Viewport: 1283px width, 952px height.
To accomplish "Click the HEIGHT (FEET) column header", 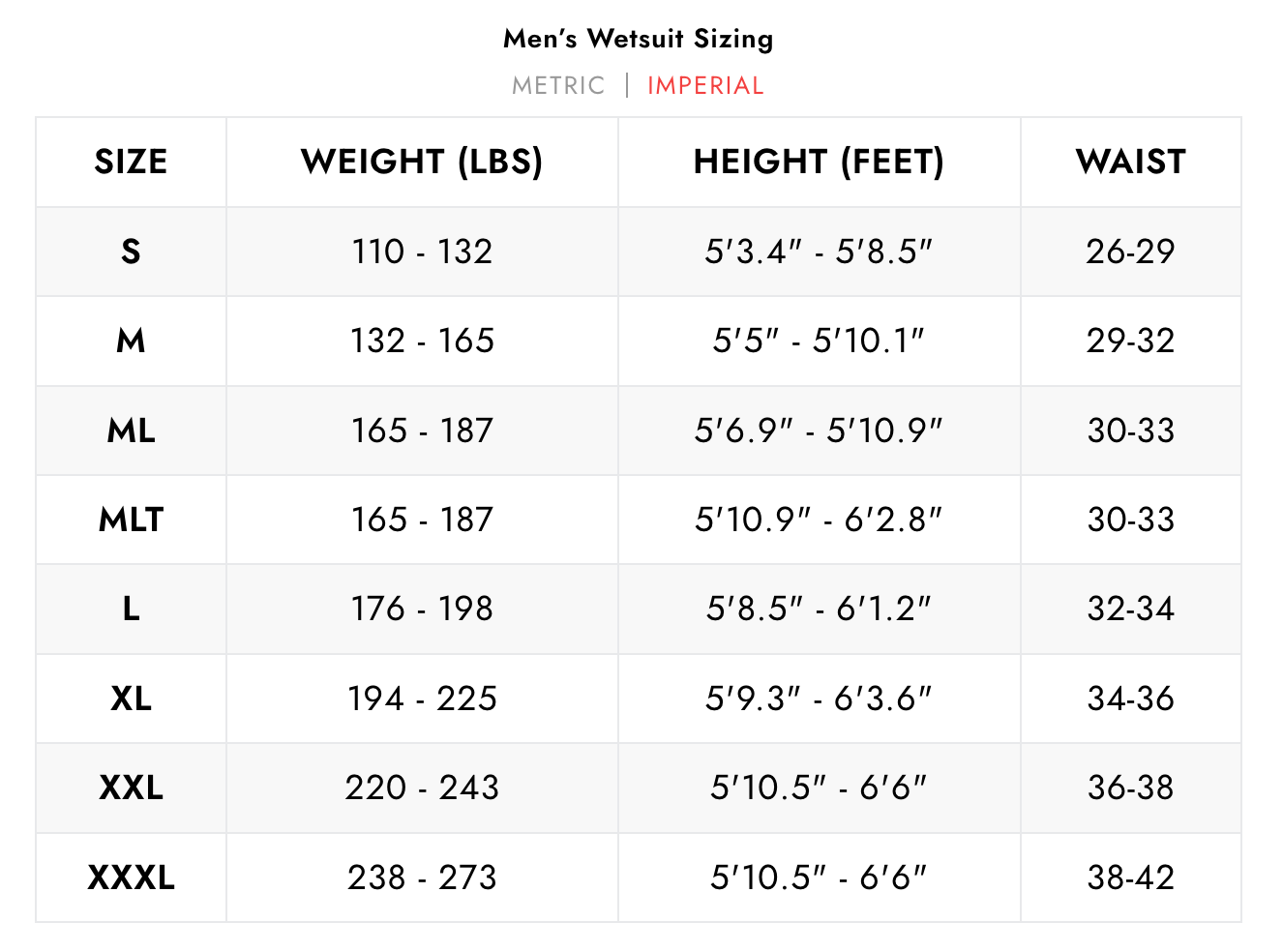I will tap(819, 162).
